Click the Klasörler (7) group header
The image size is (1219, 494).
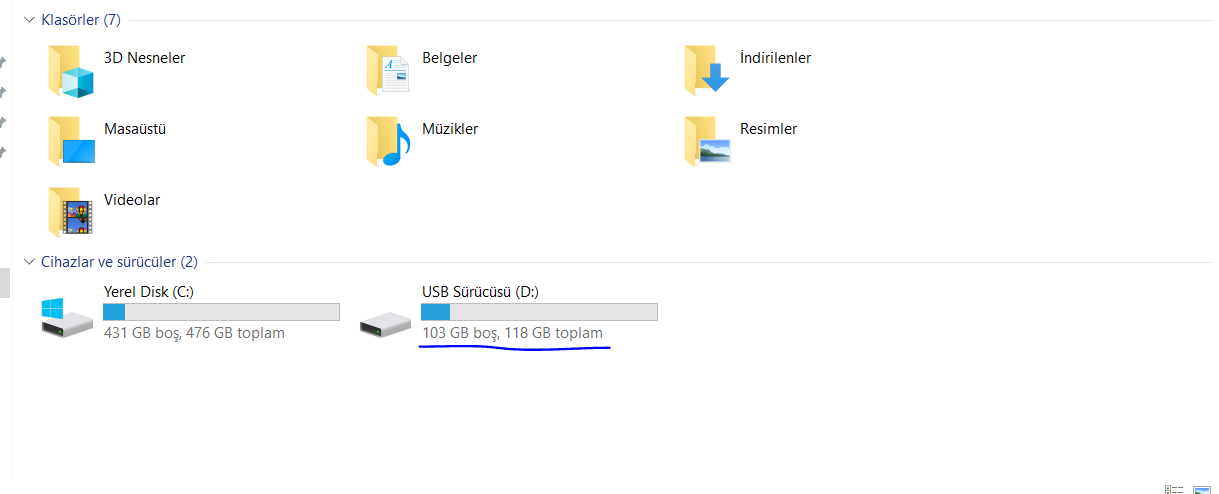point(80,19)
